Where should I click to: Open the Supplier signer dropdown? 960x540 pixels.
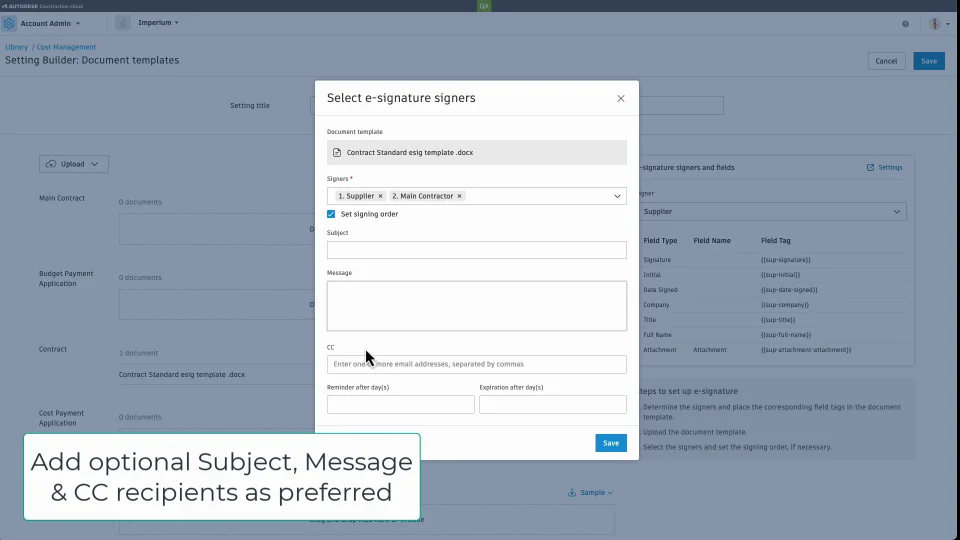point(771,212)
